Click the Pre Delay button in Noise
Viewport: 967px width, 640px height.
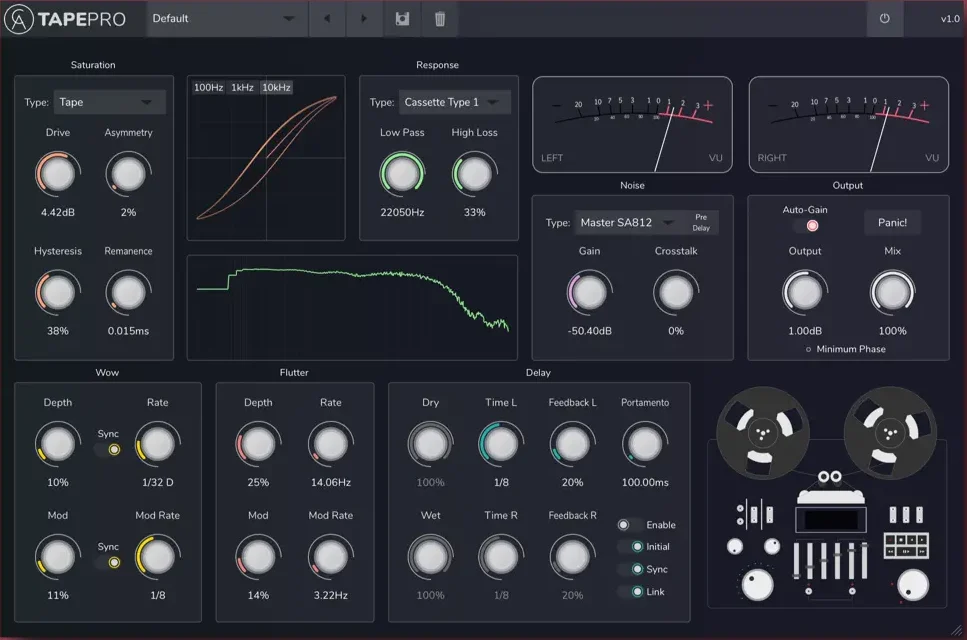(x=701, y=223)
